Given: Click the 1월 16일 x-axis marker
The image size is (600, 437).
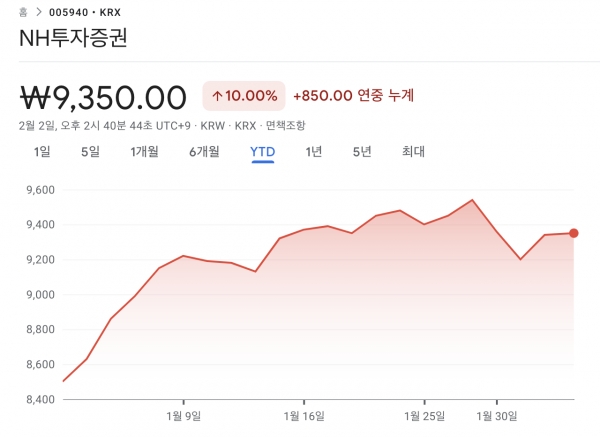Looking at the screenshot, I should tap(304, 416).
